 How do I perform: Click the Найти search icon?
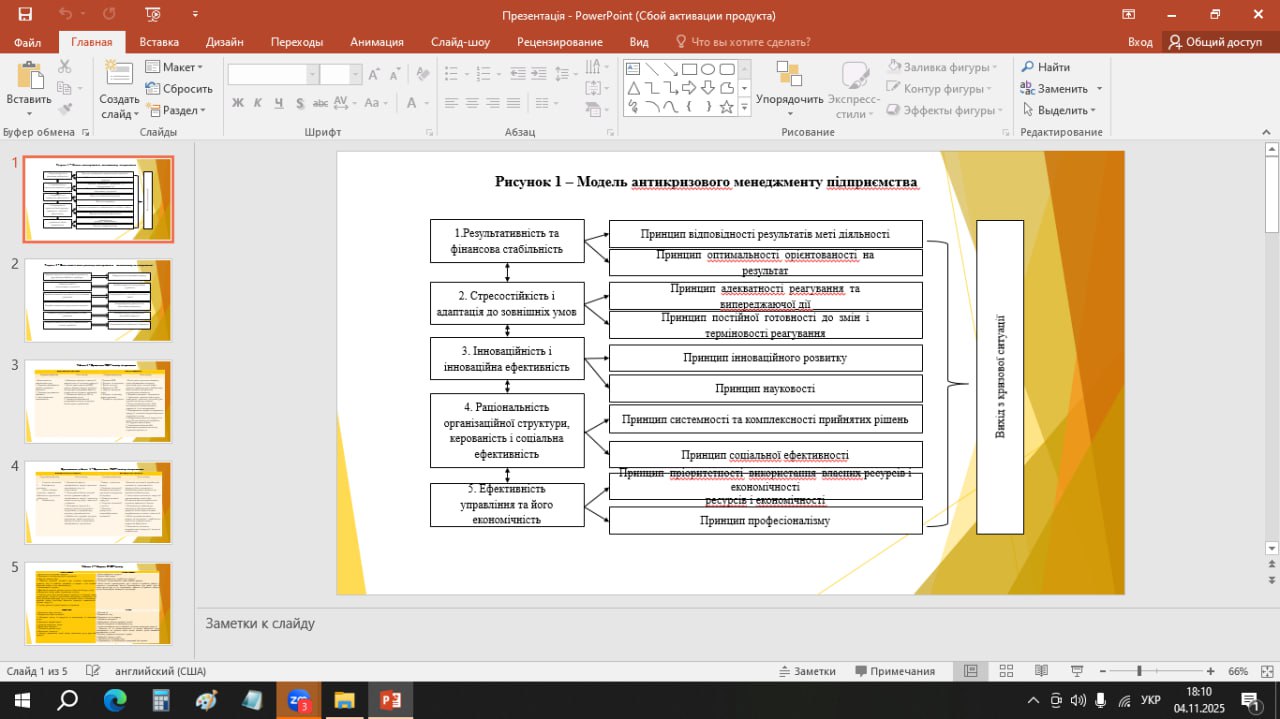1046,67
